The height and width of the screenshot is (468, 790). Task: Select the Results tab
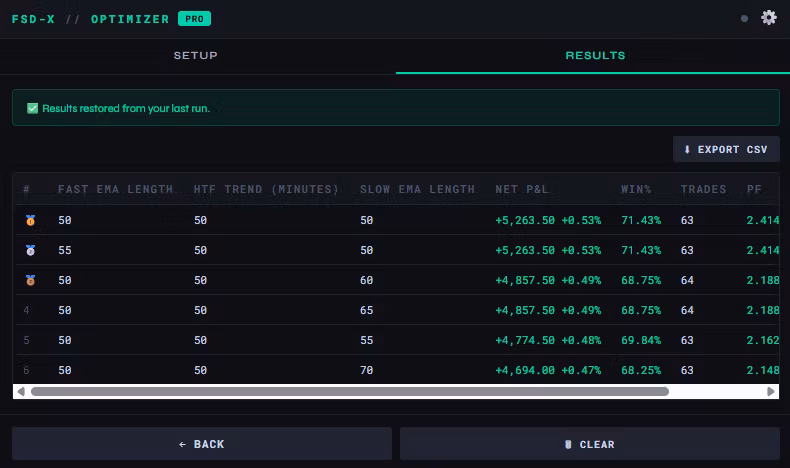click(595, 56)
